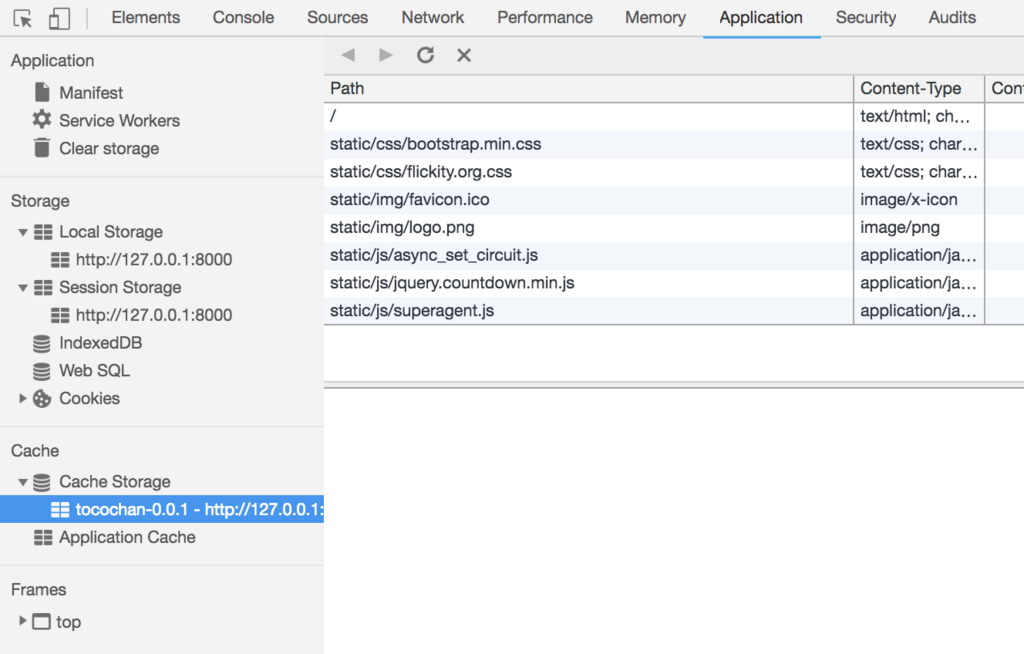Go to next page of cache entries
The image size is (1024, 654).
pos(386,55)
